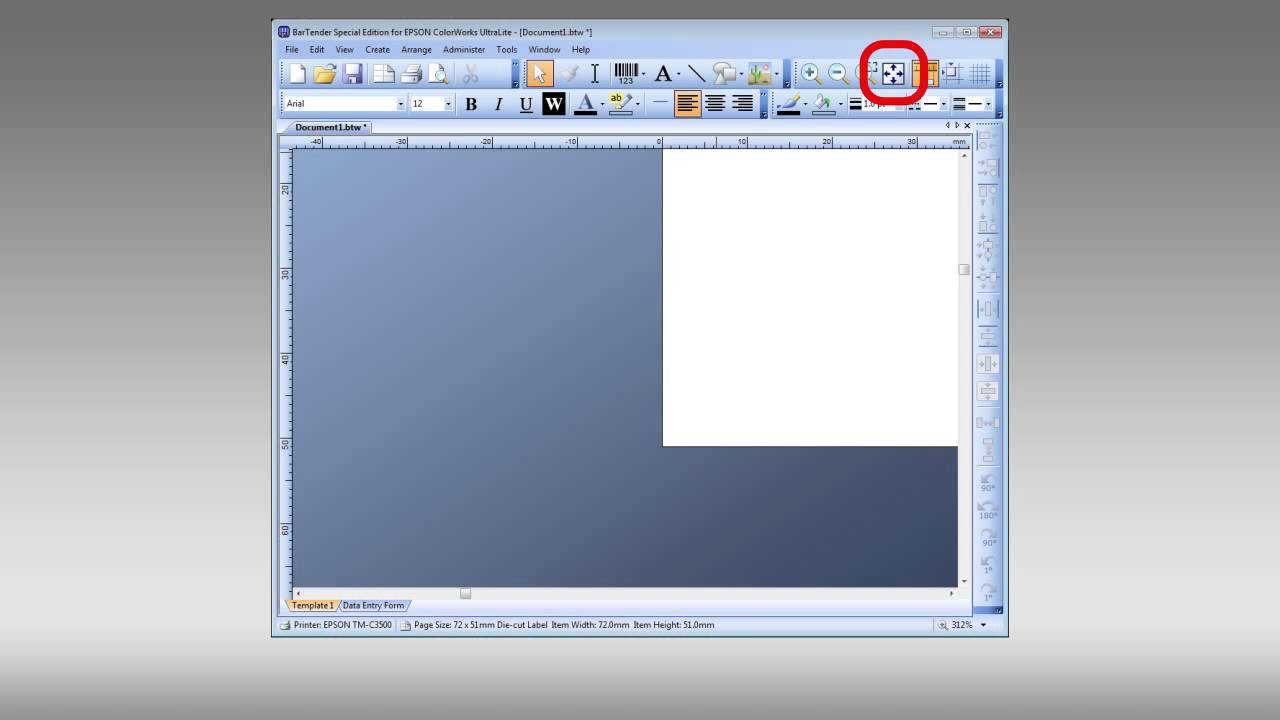Open the Create menu
Screen dimensions: 1280x720
click(x=377, y=49)
